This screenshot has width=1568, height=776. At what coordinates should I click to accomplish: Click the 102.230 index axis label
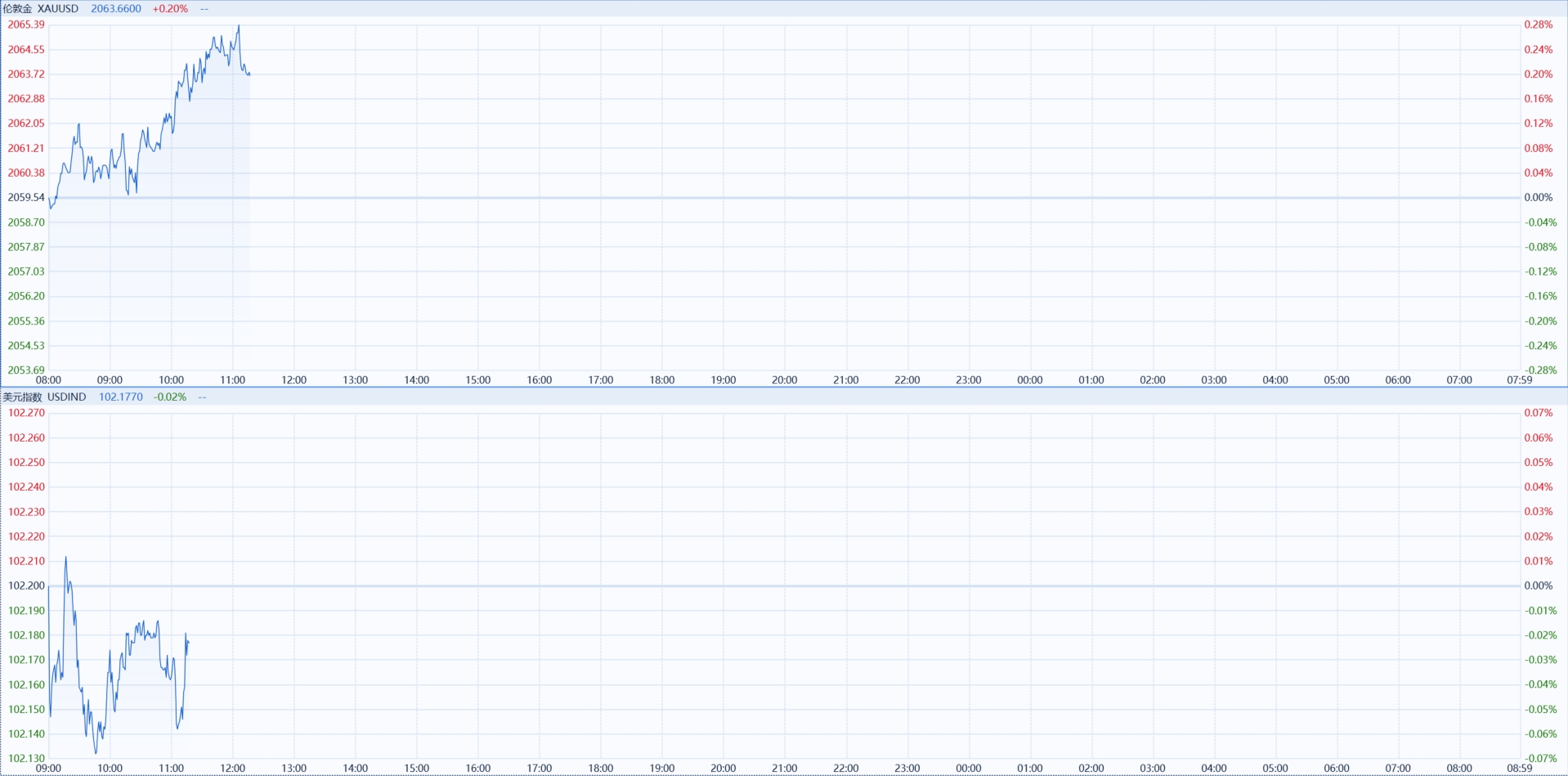[x=26, y=512]
